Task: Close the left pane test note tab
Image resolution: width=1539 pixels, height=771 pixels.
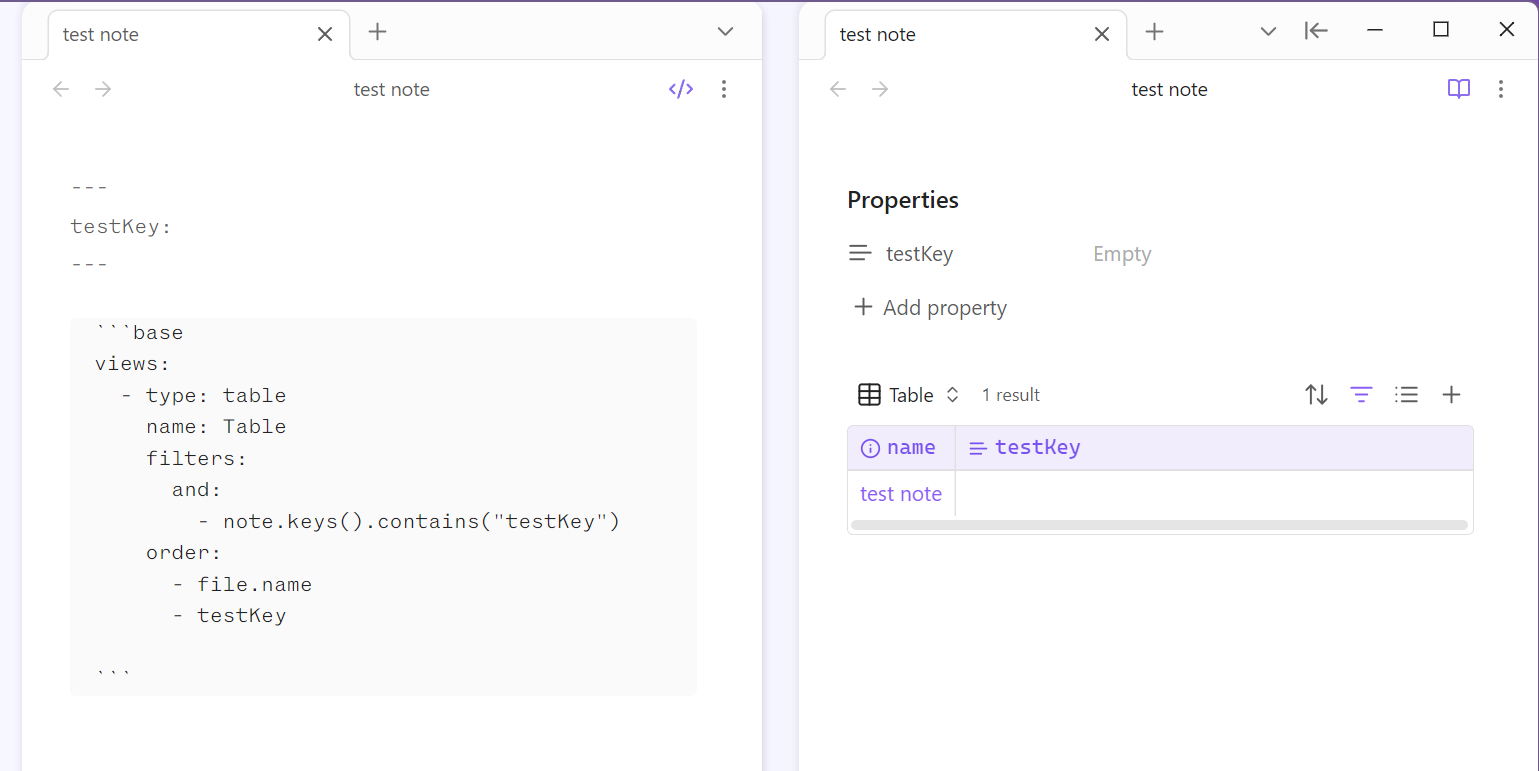Action: [325, 34]
